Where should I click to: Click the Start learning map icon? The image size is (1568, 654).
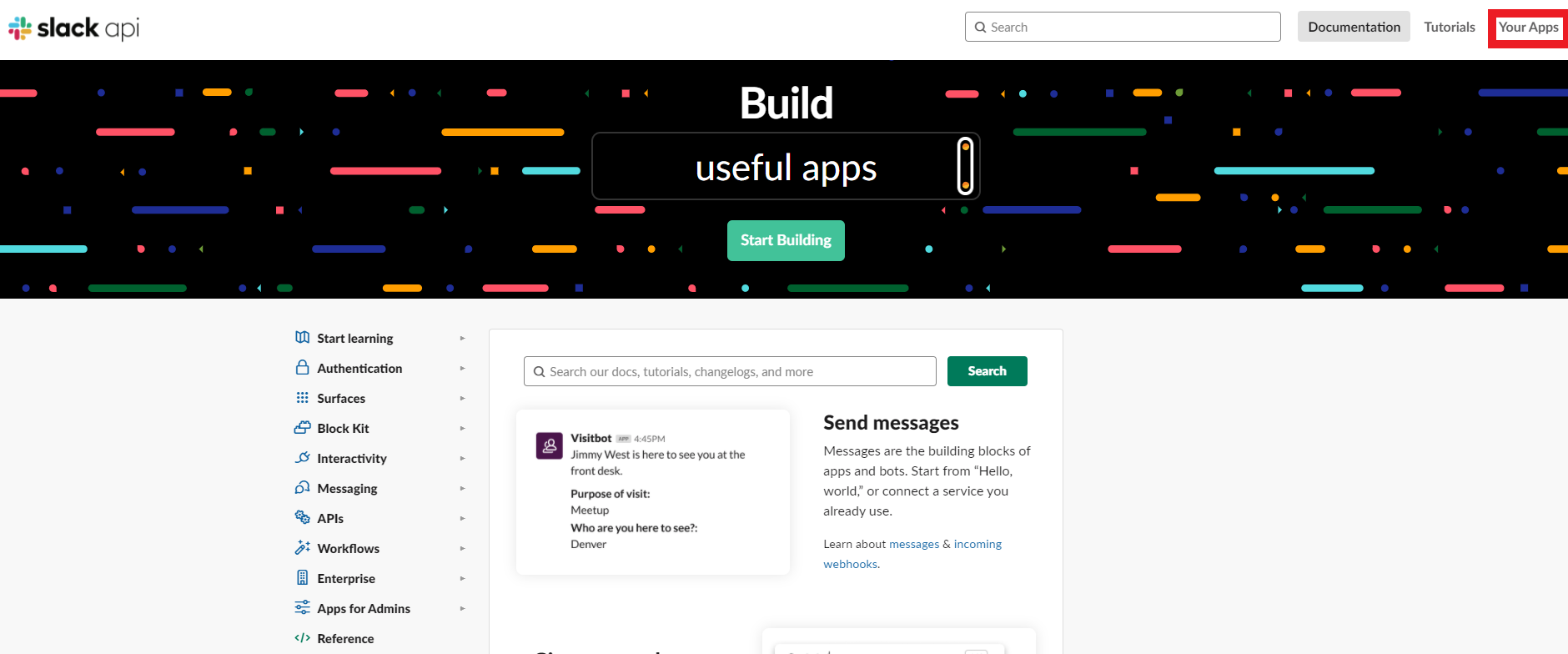click(x=303, y=337)
